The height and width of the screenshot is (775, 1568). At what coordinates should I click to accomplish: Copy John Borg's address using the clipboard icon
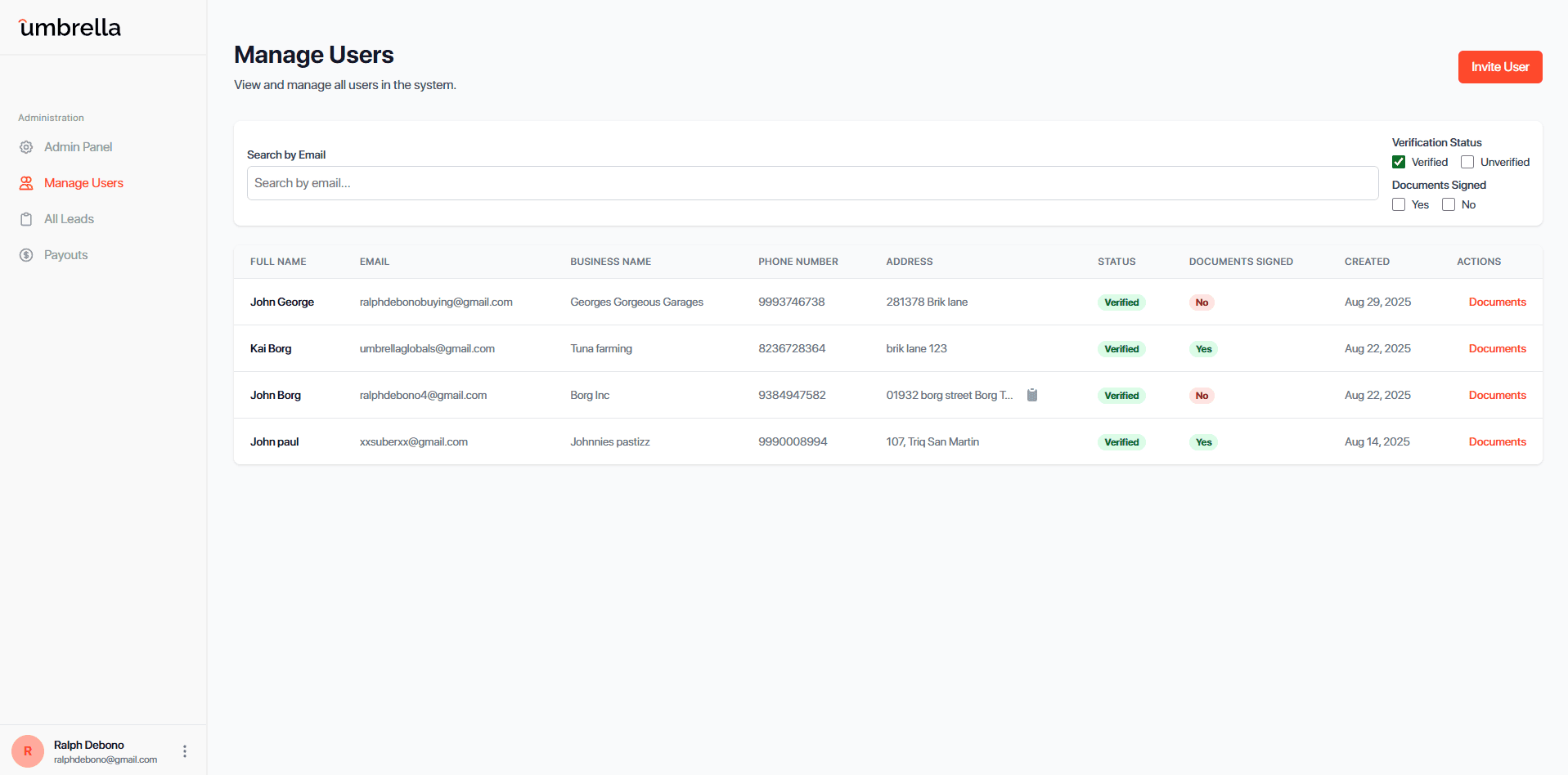(1031, 395)
